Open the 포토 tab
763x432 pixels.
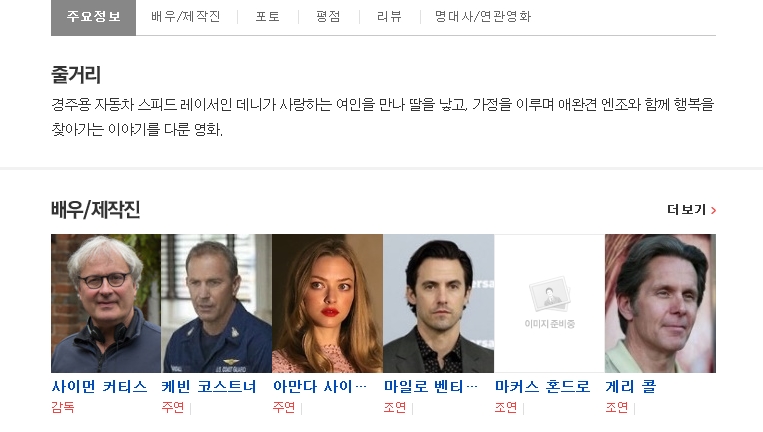click(268, 17)
